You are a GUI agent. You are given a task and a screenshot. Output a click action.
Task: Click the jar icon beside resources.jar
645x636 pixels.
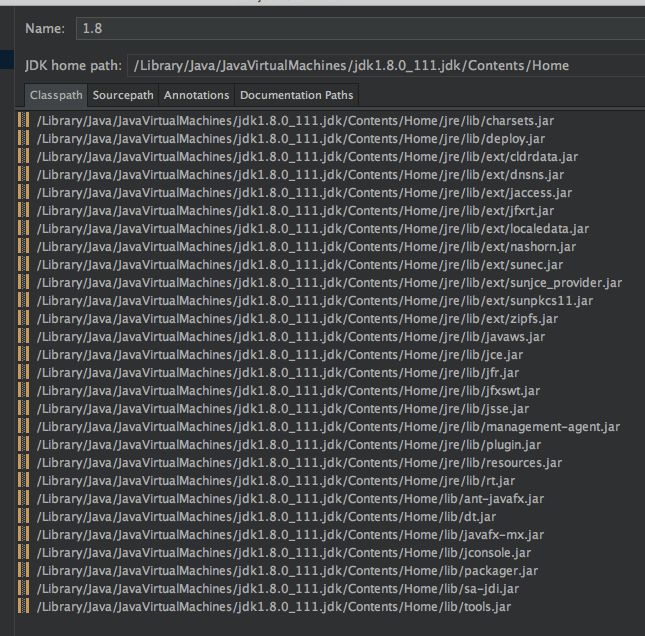click(24, 463)
